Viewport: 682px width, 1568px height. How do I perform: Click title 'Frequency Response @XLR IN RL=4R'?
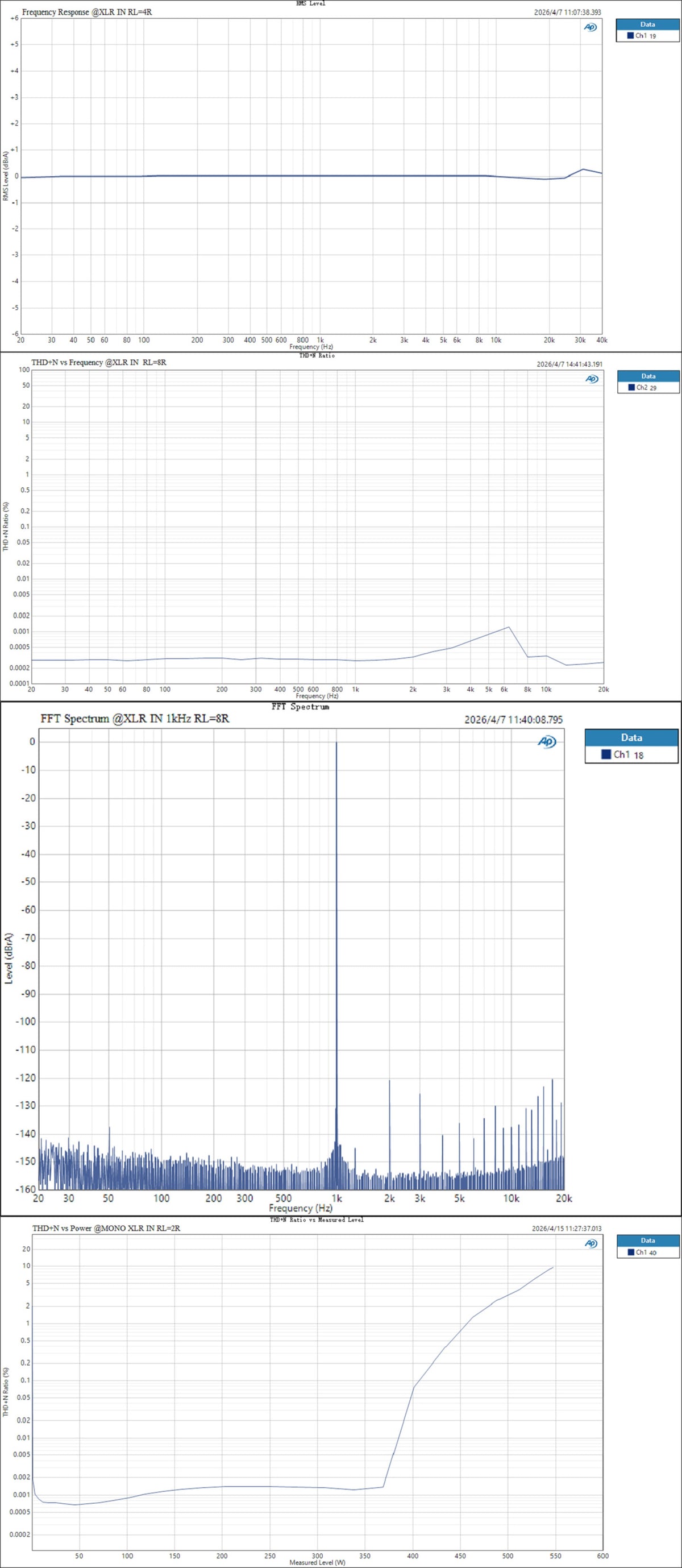point(87,12)
